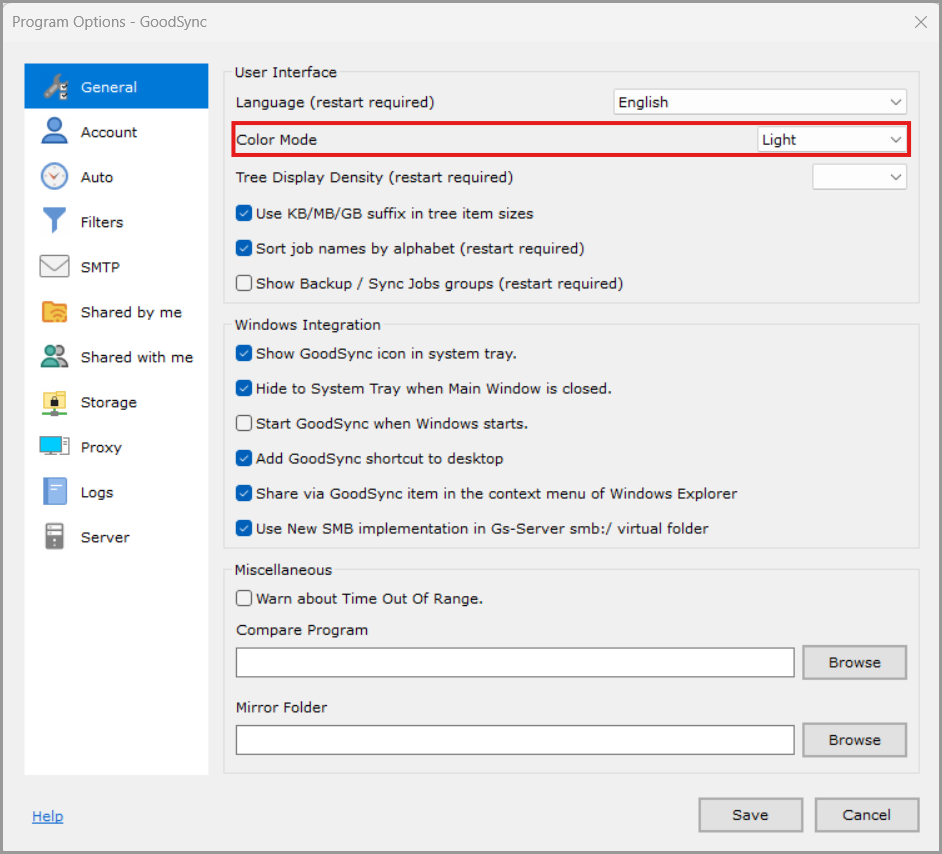
Task: Disable Sort job names by alphabet
Action: click(x=243, y=248)
